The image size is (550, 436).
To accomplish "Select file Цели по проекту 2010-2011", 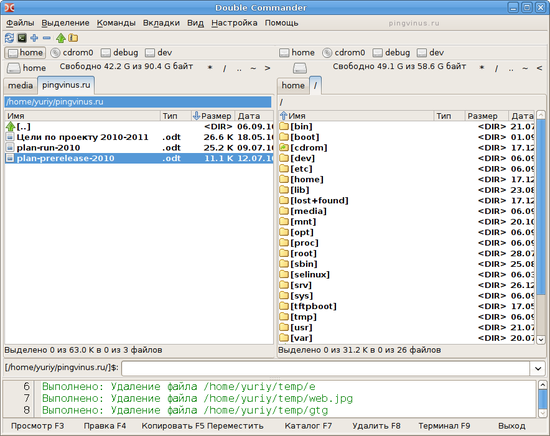I will tap(139, 137).
